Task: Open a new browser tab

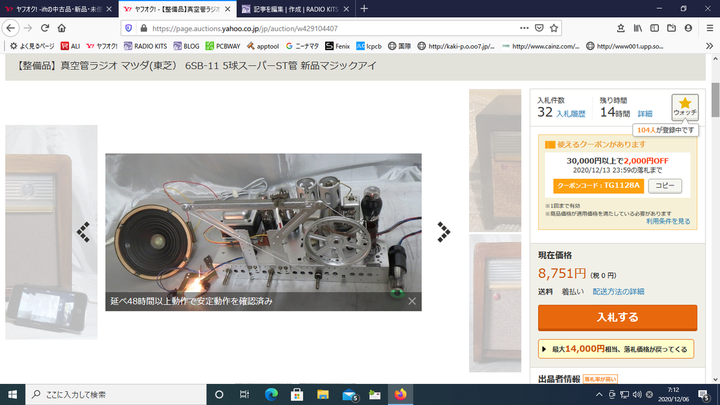Action: tap(363, 9)
